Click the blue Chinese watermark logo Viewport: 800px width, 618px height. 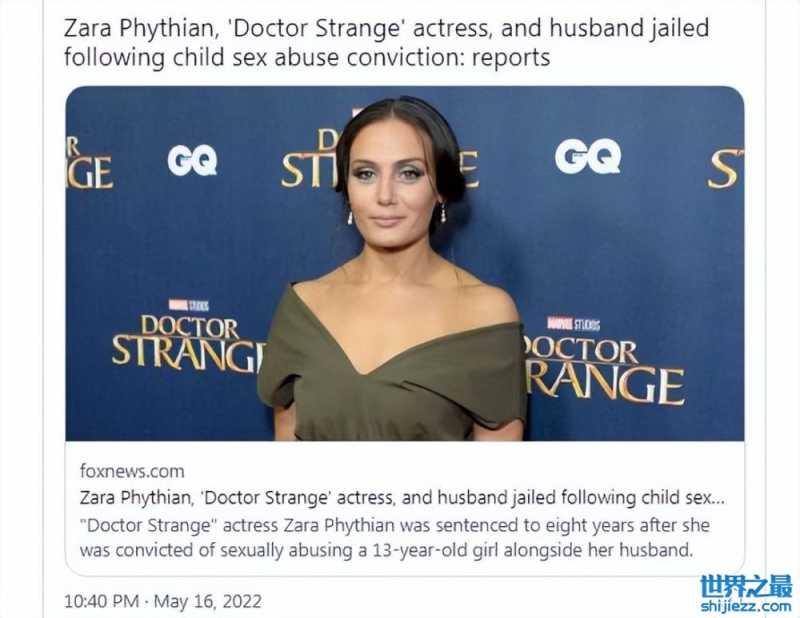pyautogui.click(x=746, y=586)
